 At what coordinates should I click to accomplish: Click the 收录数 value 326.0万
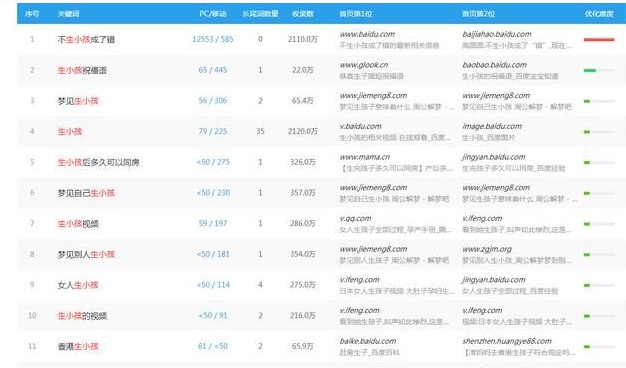pyautogui.click(x=303, y=162)
